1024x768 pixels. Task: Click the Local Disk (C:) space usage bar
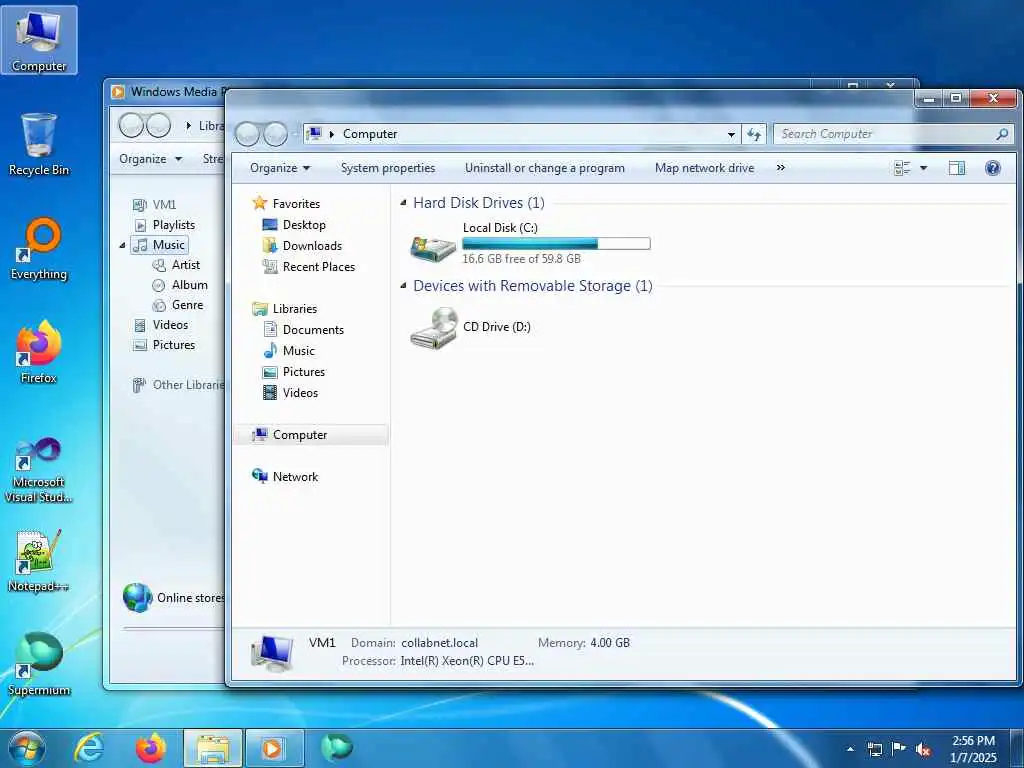pyautogui.click(x=556, y=244)
